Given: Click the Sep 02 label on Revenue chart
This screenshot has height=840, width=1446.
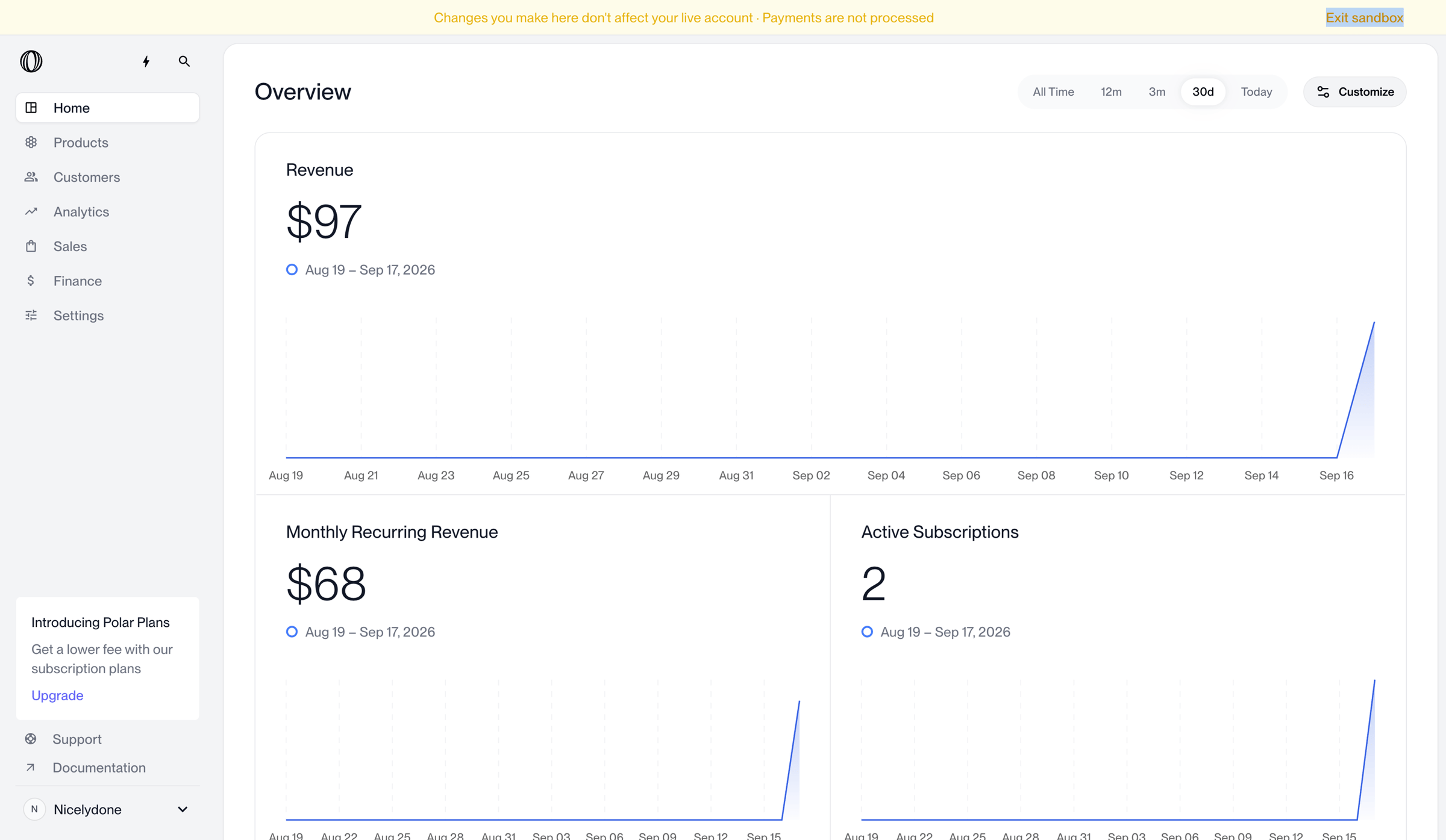Looking at the screenshot, I should [811, 475].
